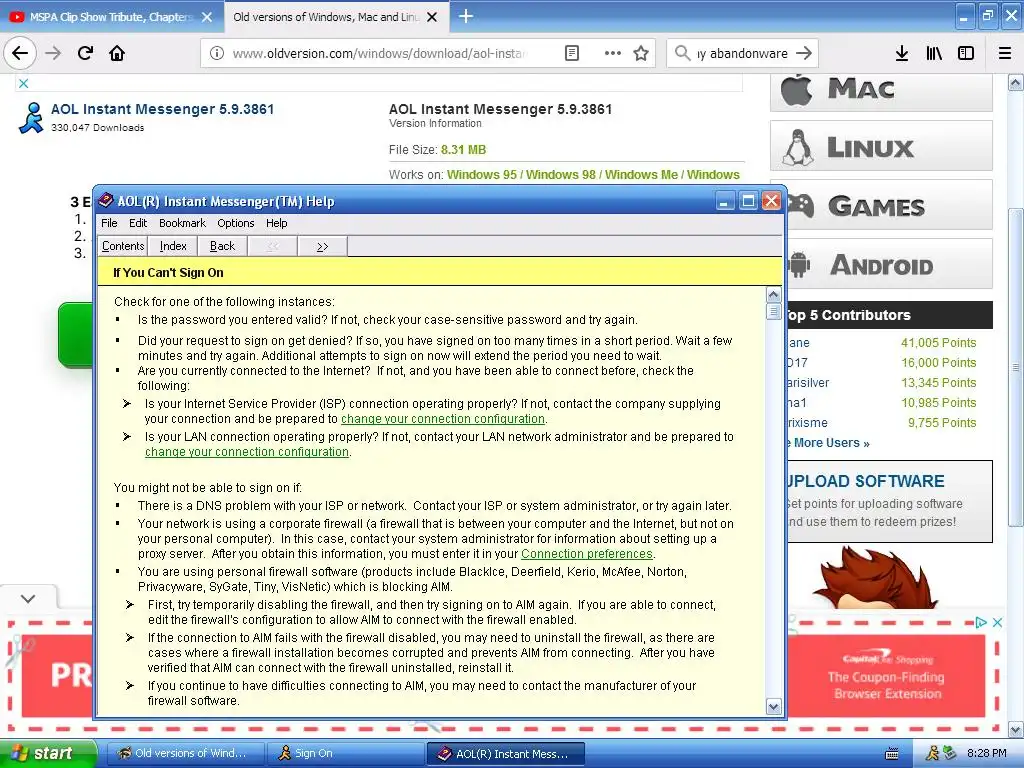The width and height of the screenshot is (1024, 768).
Task: Click Index button in help toolbar
Action: (x=173, y=246)
